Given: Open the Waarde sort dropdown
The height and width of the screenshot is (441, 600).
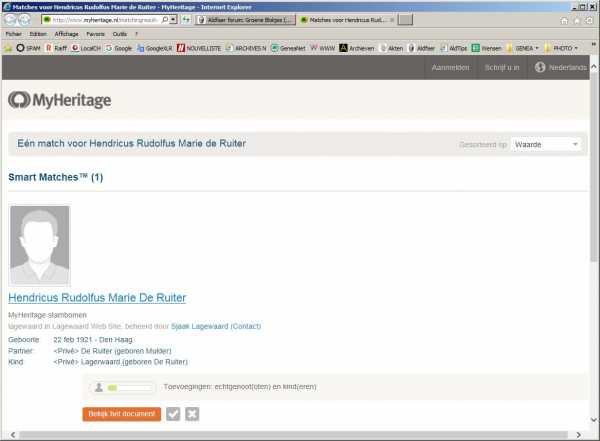Looking at the screenshot, I should tap(546, 144).
